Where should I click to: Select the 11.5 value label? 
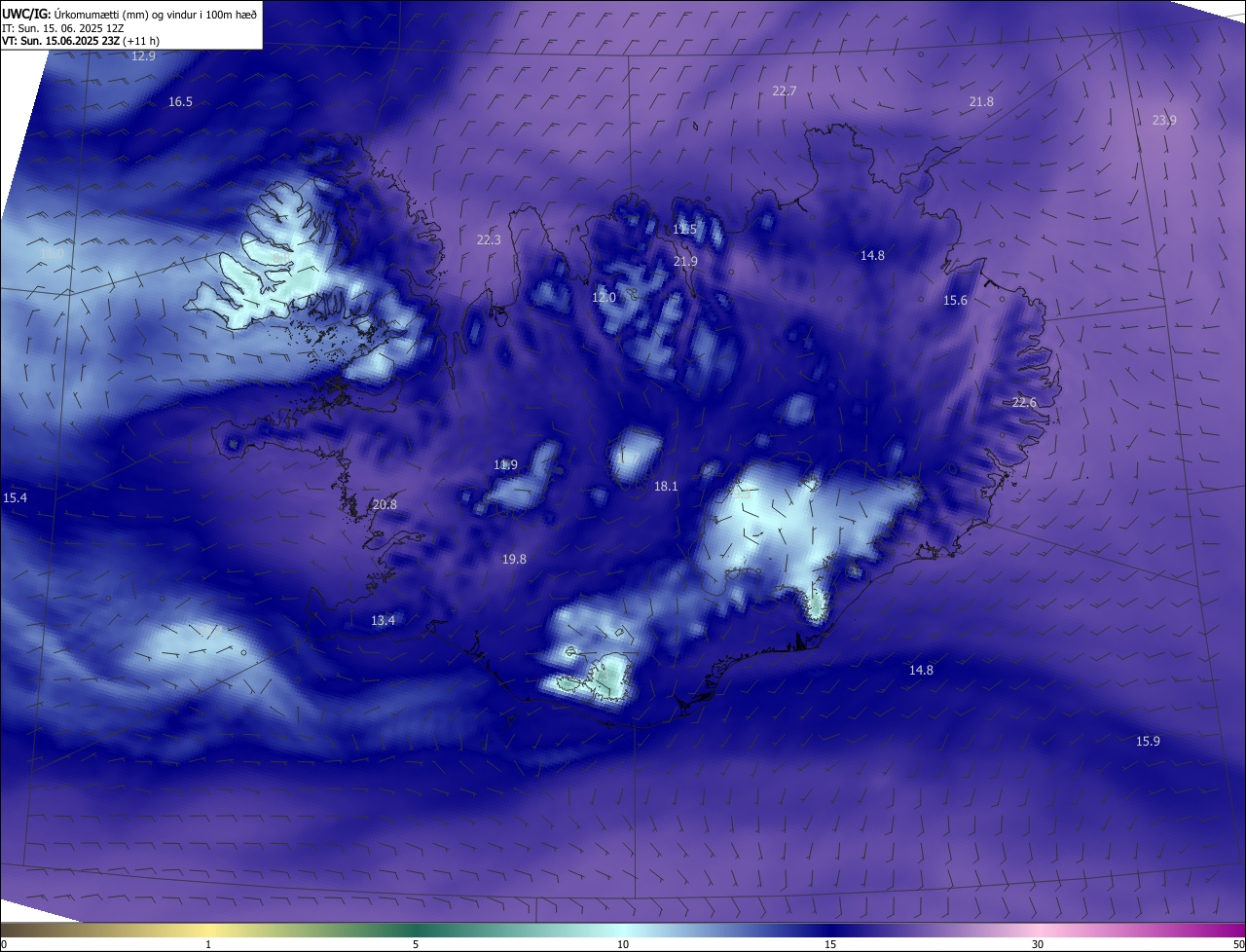pos(685,230)
